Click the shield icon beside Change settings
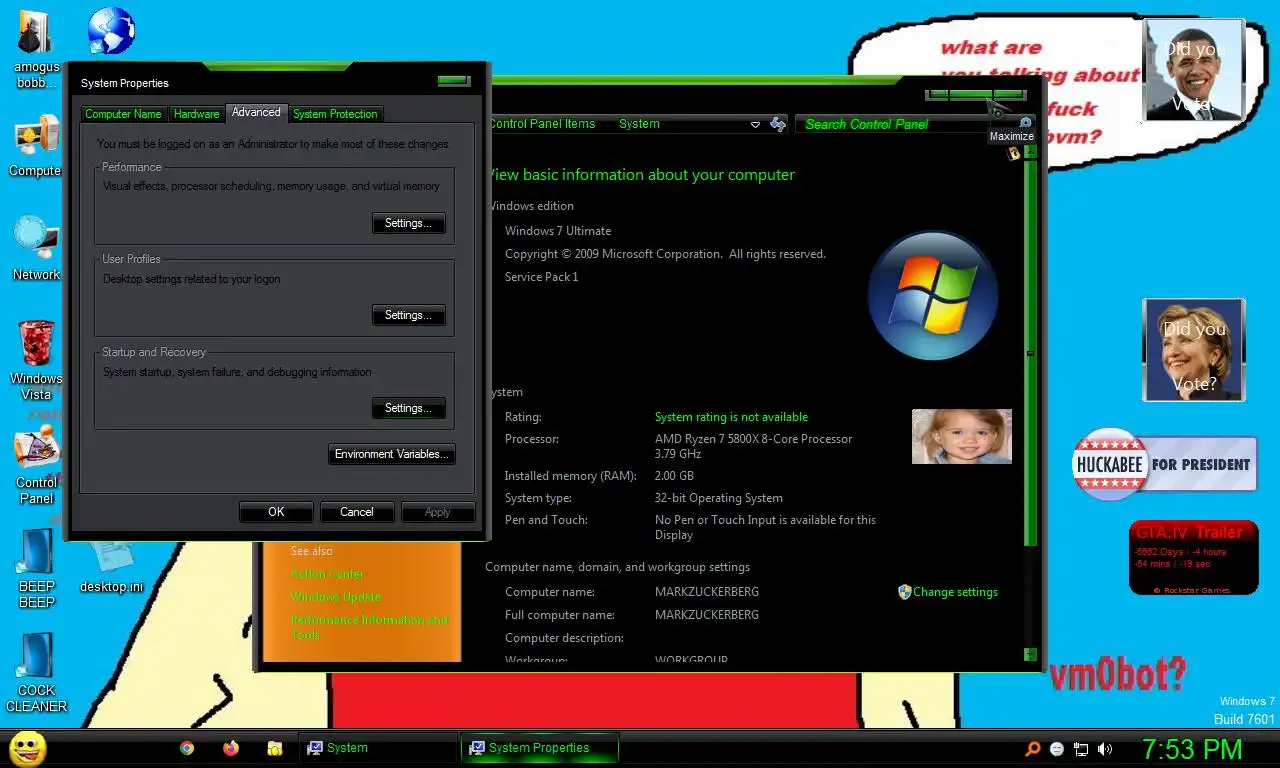The image size is (1280, 768). click(x=904, y=592)
